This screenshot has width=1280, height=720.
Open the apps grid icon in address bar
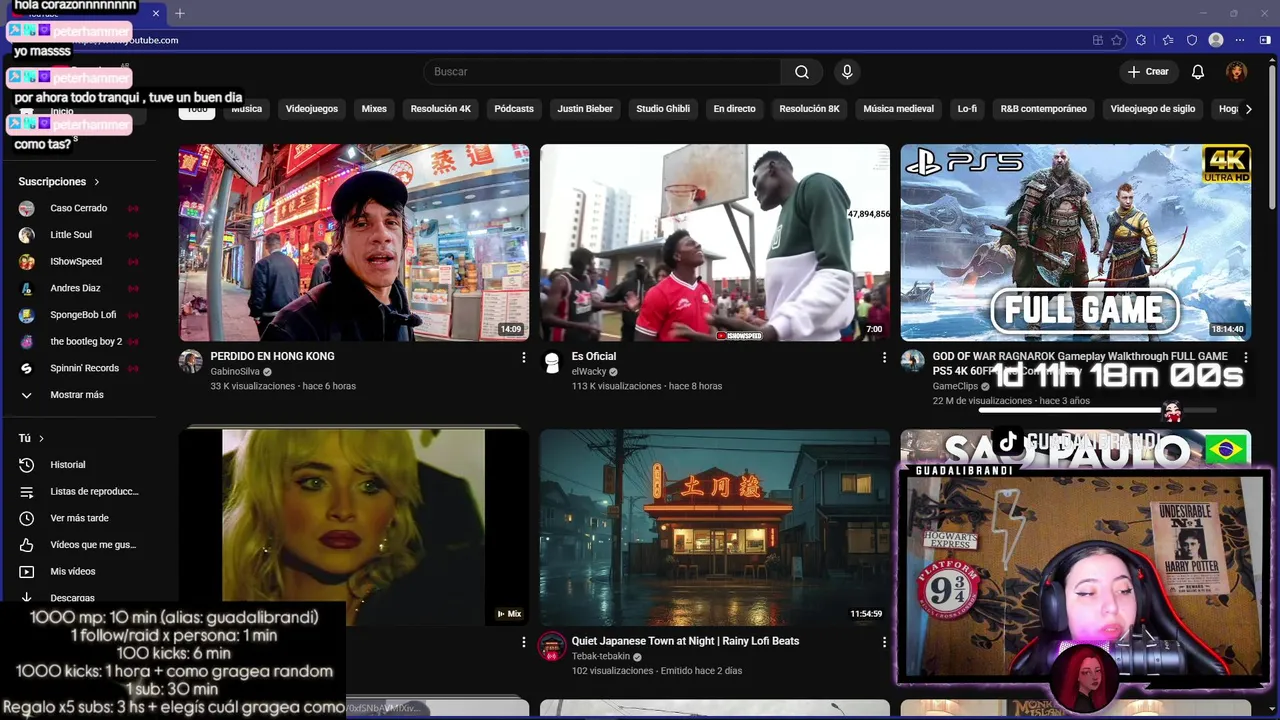(x=1097, y=40)
